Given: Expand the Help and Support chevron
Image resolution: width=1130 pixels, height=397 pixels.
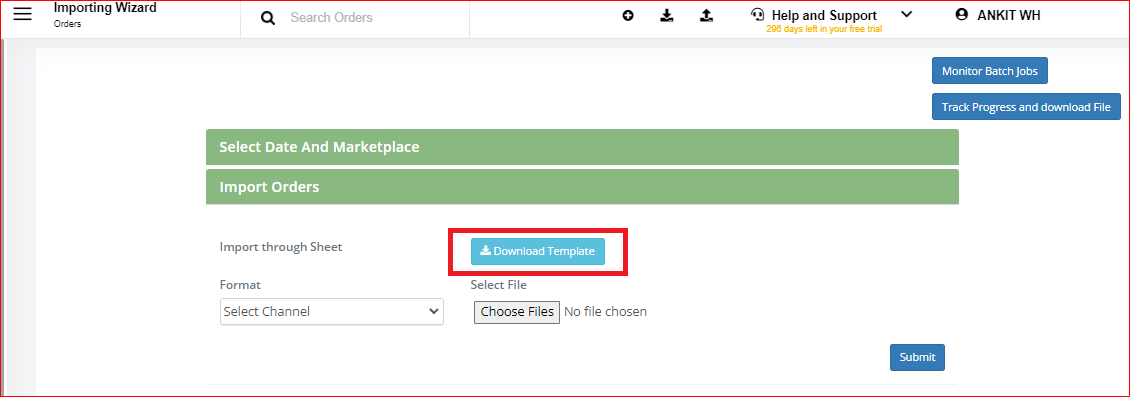Looking at the screenshot, I should click(907, 14).
